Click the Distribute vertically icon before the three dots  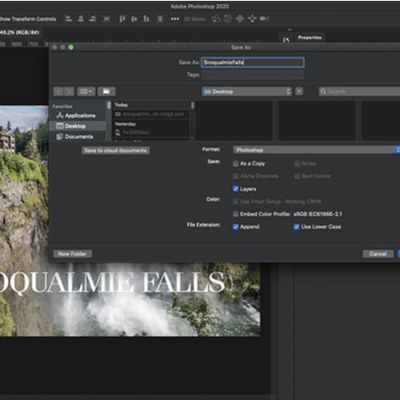pos(160,19)
